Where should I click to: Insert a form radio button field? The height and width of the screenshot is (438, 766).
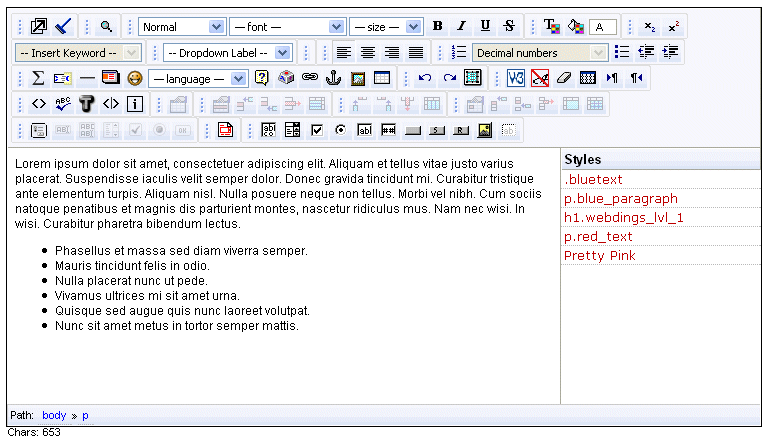pos(340,130)
